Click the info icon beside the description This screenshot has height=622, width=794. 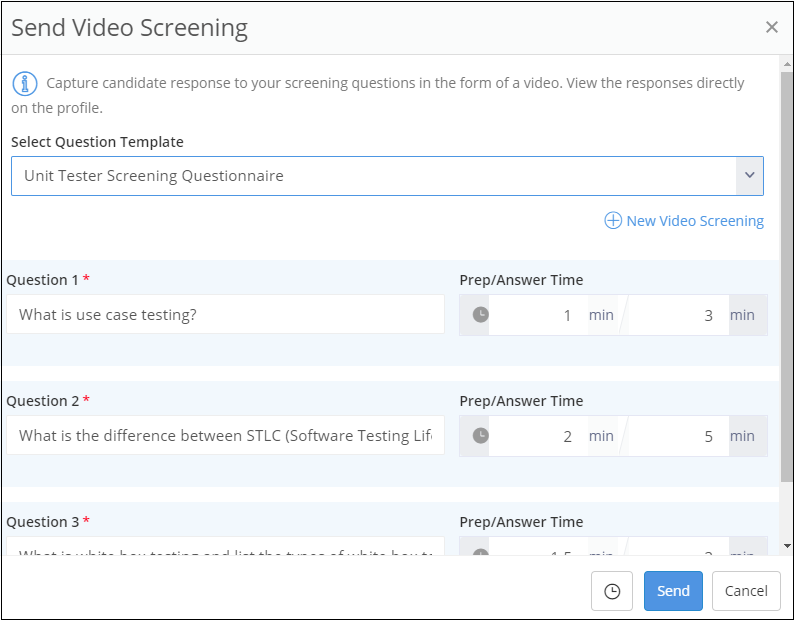25,83
